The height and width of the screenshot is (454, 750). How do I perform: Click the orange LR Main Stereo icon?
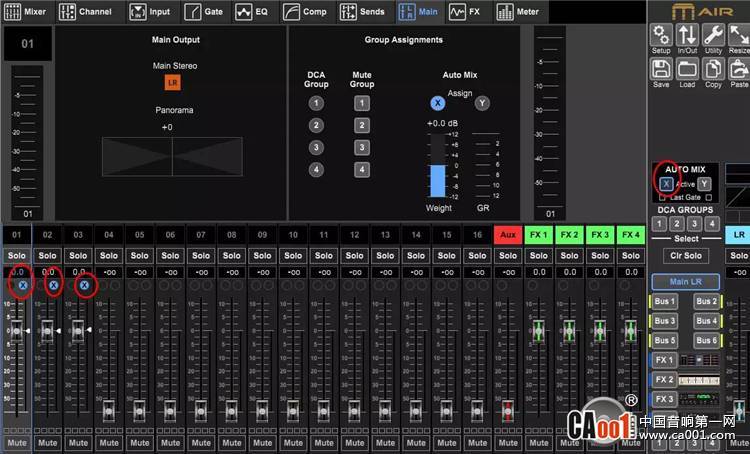tap(172, 82)
